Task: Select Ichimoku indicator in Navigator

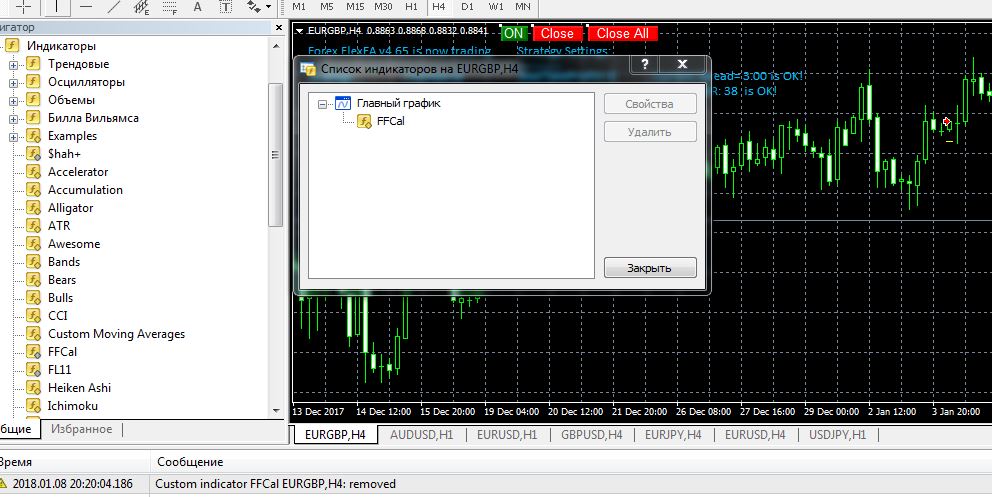Action: [73, 406]
